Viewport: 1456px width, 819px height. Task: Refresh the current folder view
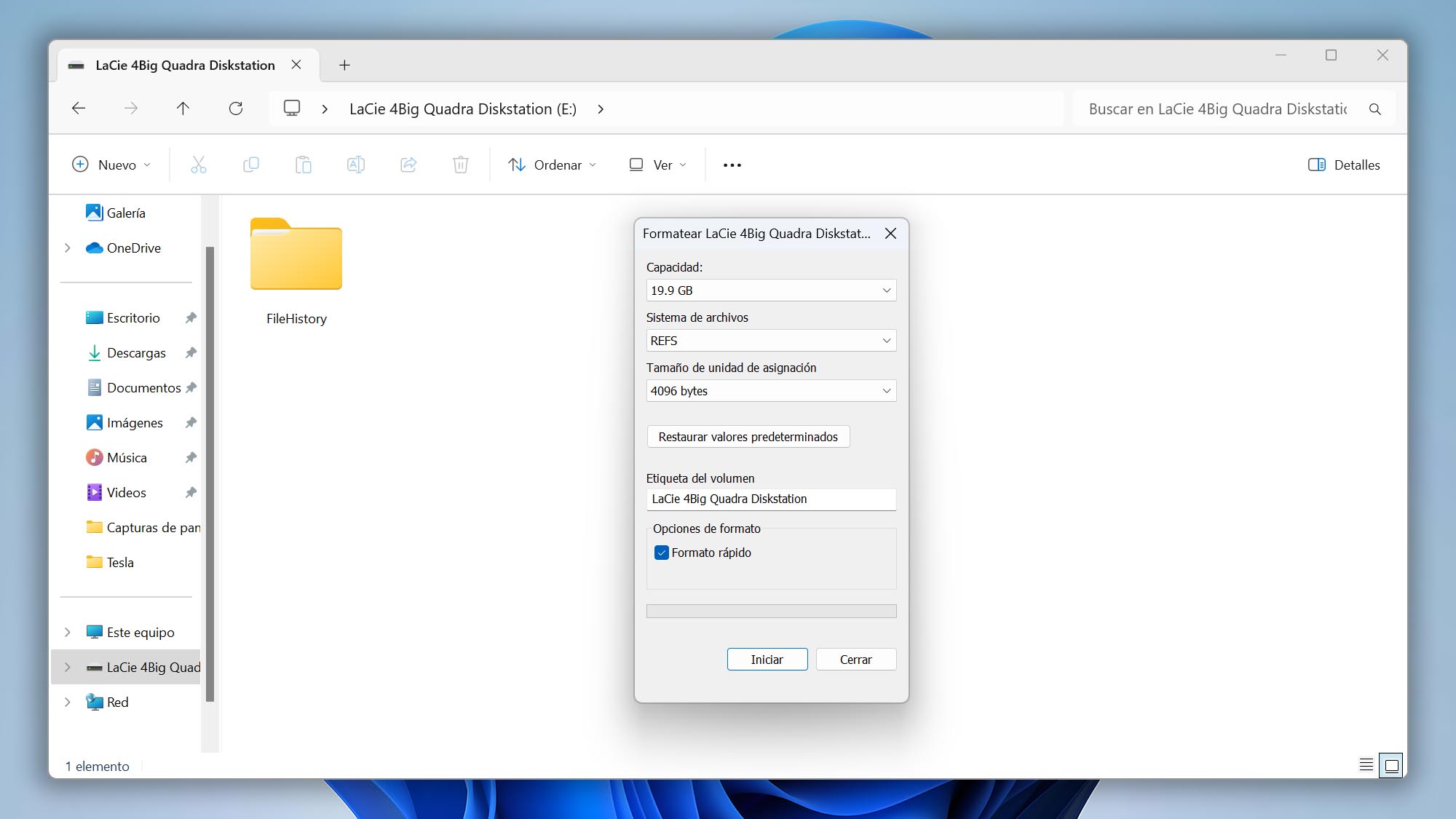coord(236,108)
